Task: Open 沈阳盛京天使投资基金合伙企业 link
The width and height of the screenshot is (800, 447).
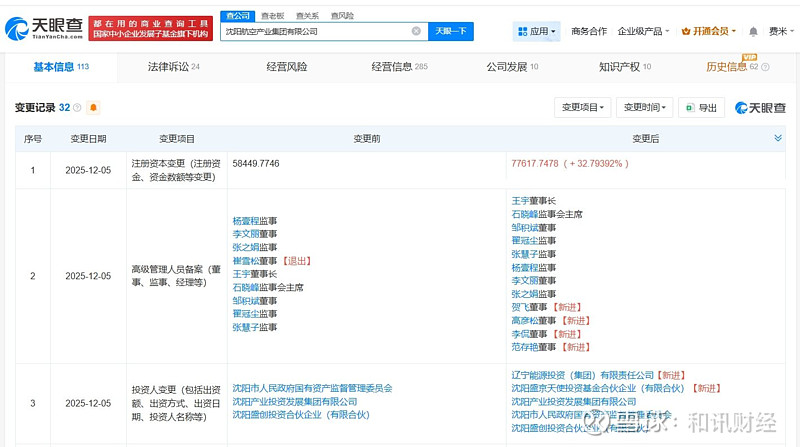Action: (x=598, y=388)
